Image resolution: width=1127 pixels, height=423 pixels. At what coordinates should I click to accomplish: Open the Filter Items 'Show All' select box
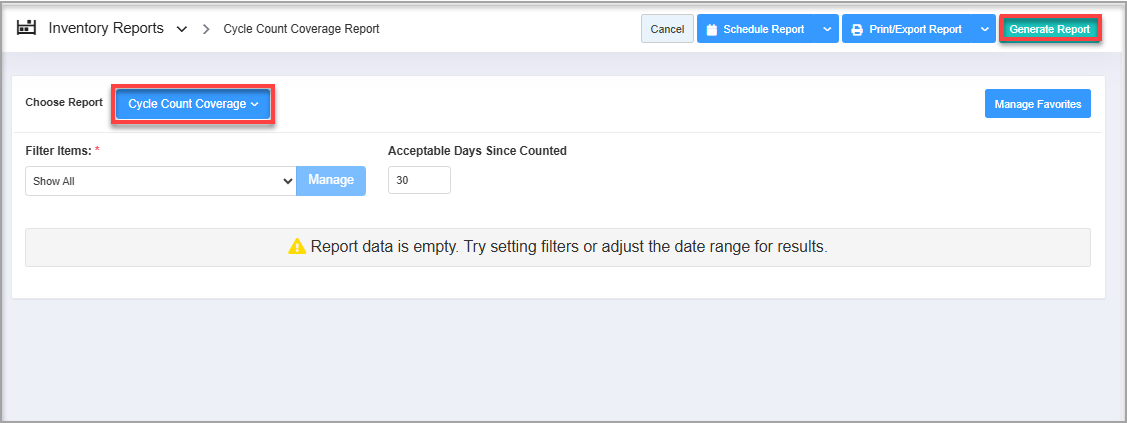(x=160, y=181)
